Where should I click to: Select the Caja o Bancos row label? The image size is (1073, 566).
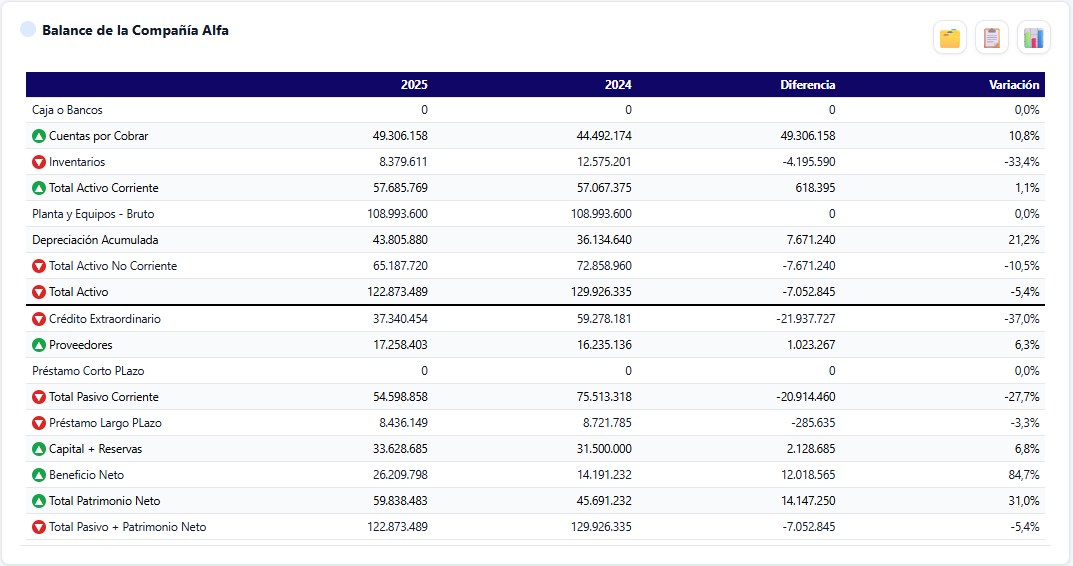coord(67,110)
